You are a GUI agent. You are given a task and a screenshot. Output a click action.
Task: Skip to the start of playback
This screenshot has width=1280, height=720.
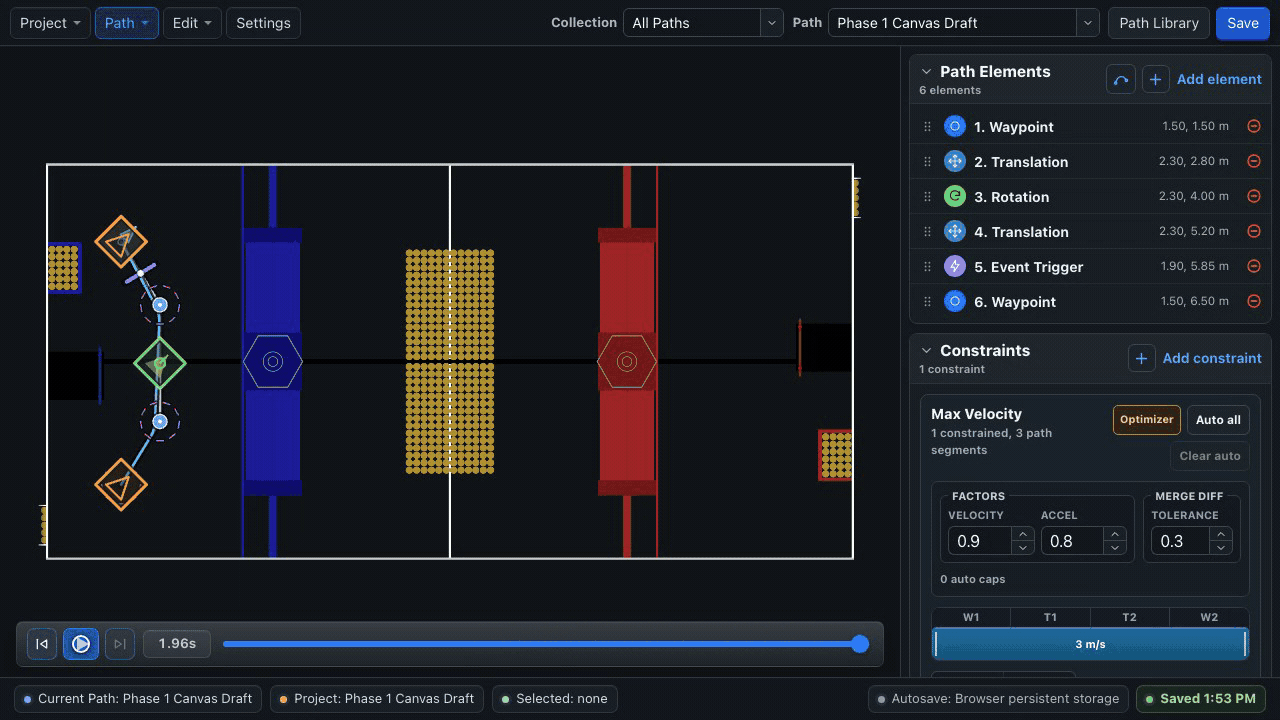42,644
